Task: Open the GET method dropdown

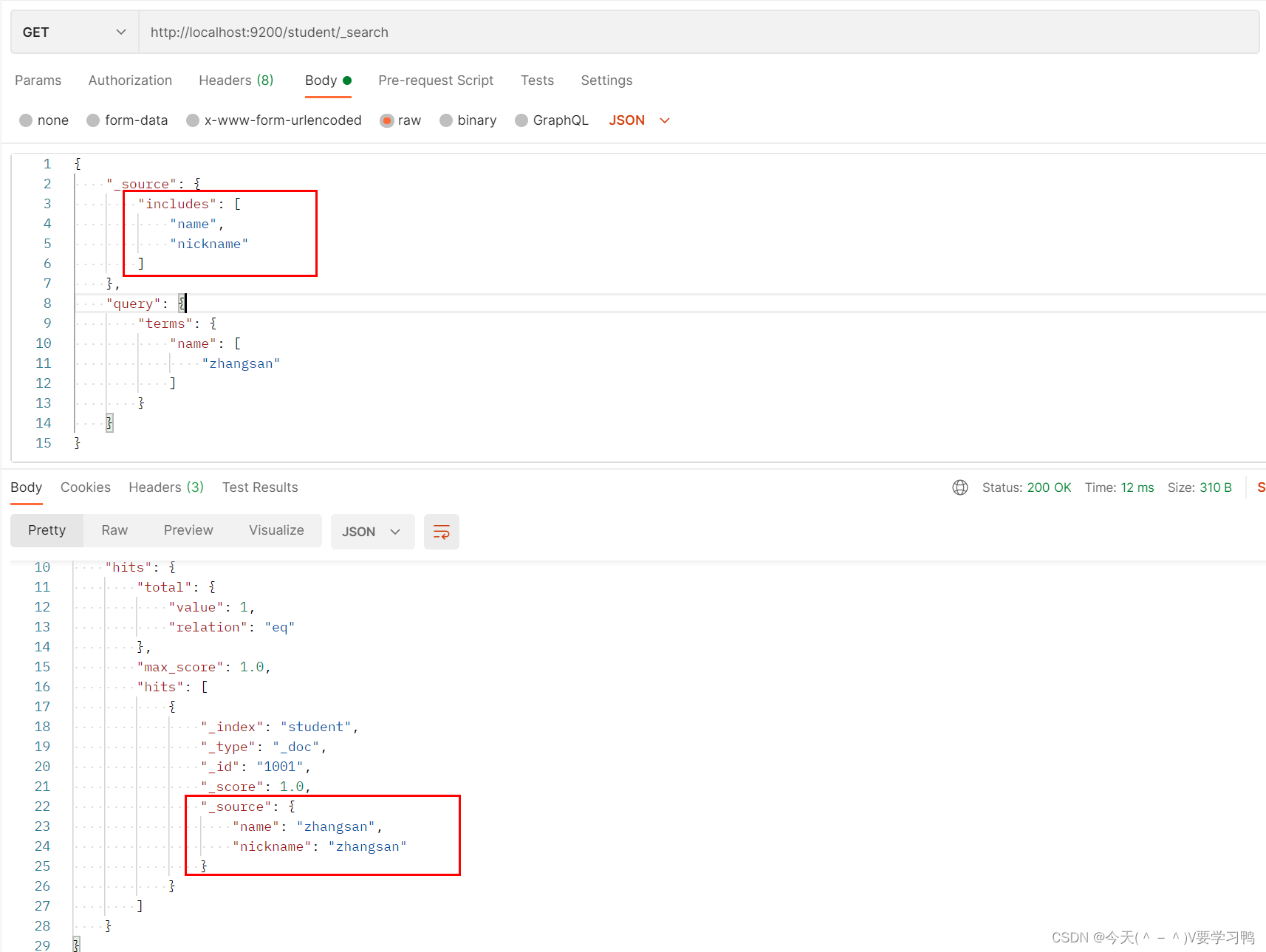Action: point(75,32)
